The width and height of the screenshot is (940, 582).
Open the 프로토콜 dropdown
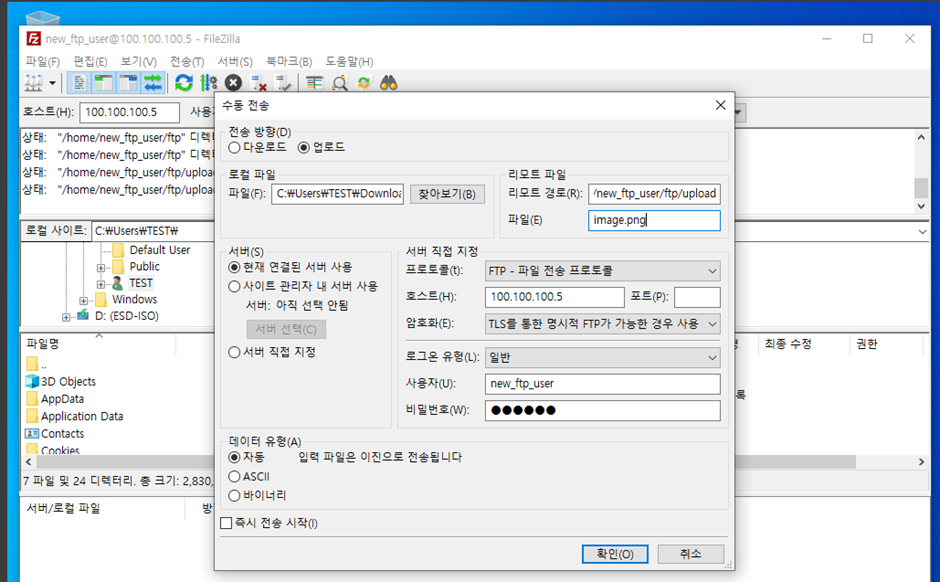coord(602,271)
